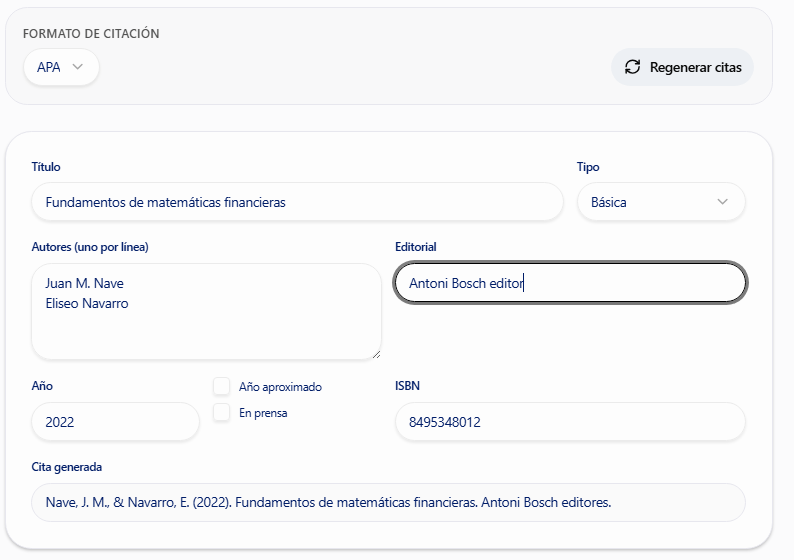Tick the En prensa checkbox
Screen dimensions: 794x560
222,413
